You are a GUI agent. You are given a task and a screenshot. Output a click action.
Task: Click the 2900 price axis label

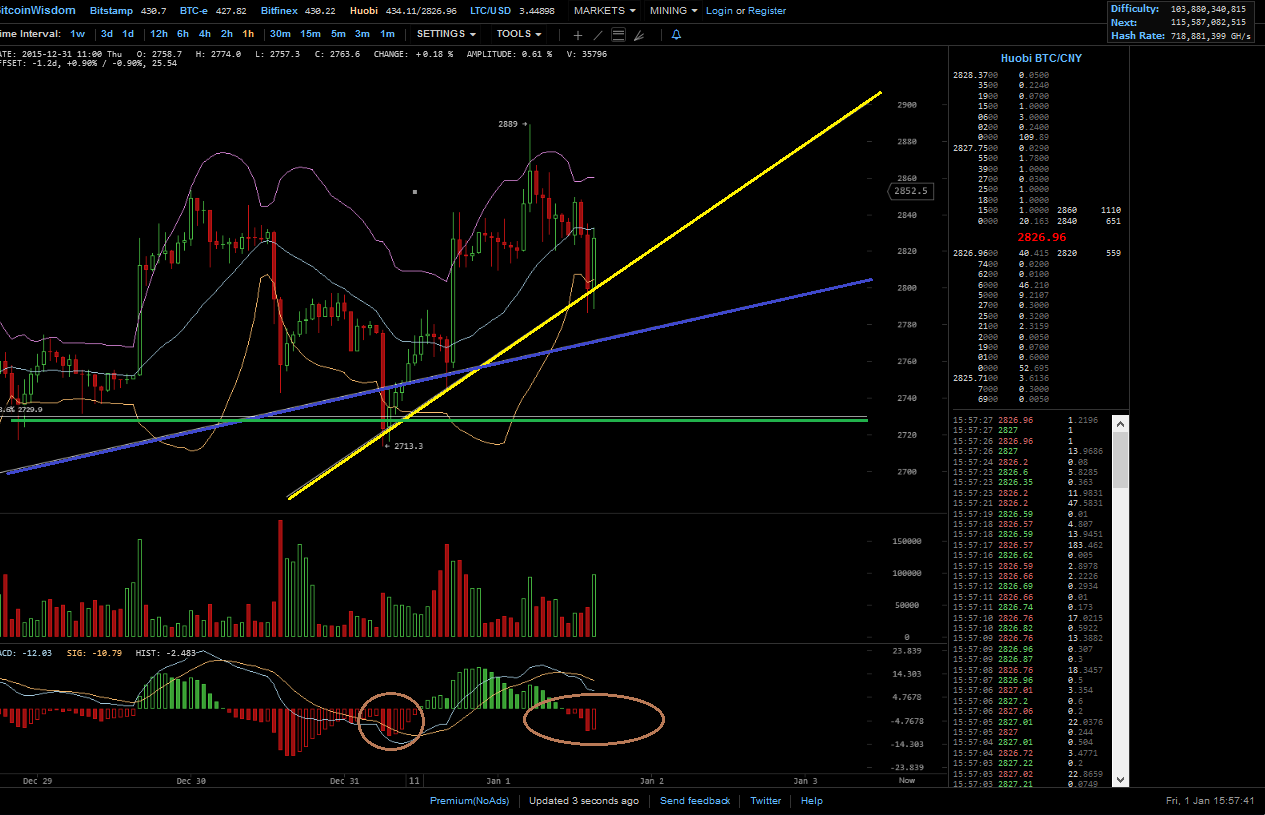[907, 105]
